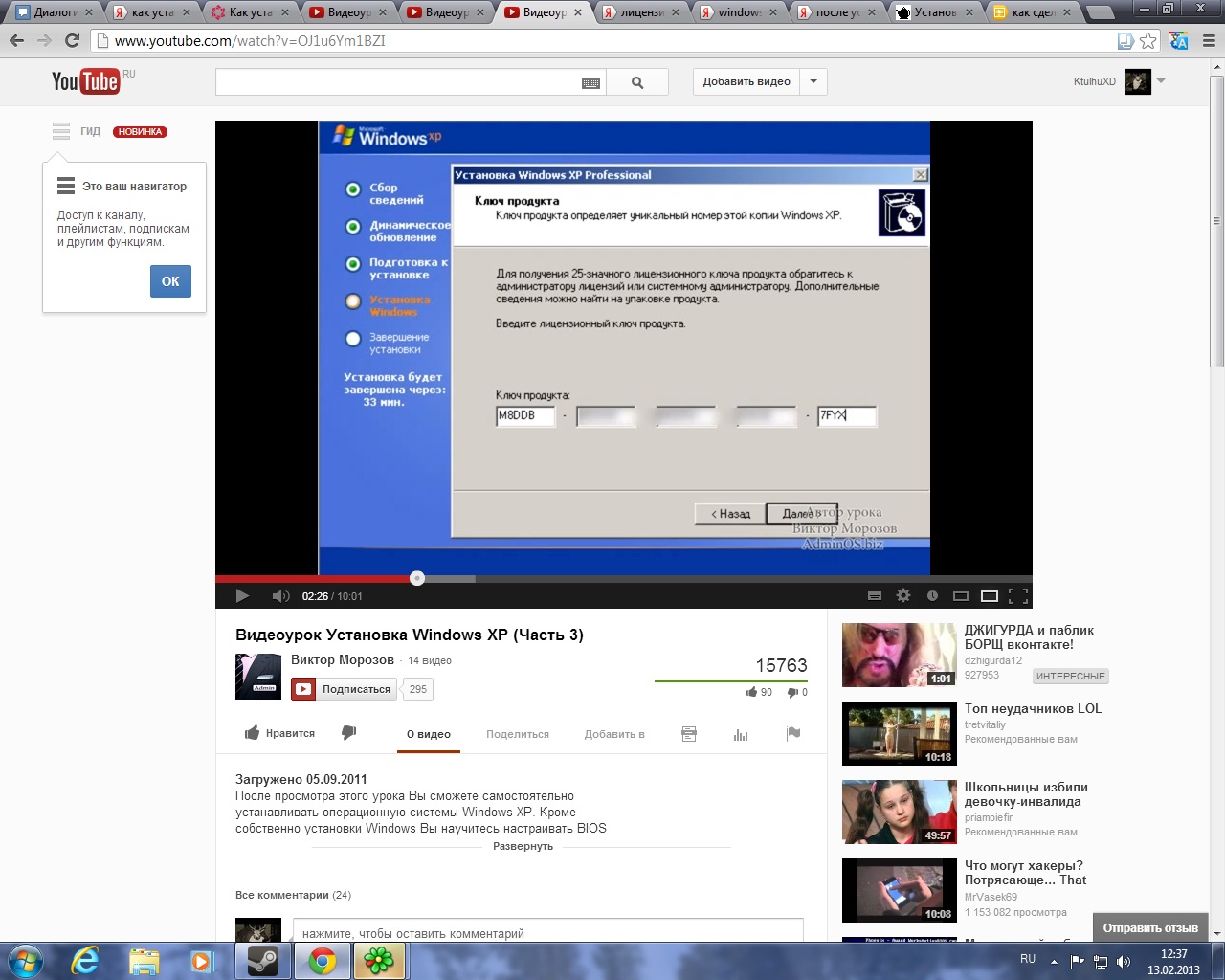
Task: Open ДЖИГУРДА и паблик БОРЩ video
Action: (x=1029, y=637)
